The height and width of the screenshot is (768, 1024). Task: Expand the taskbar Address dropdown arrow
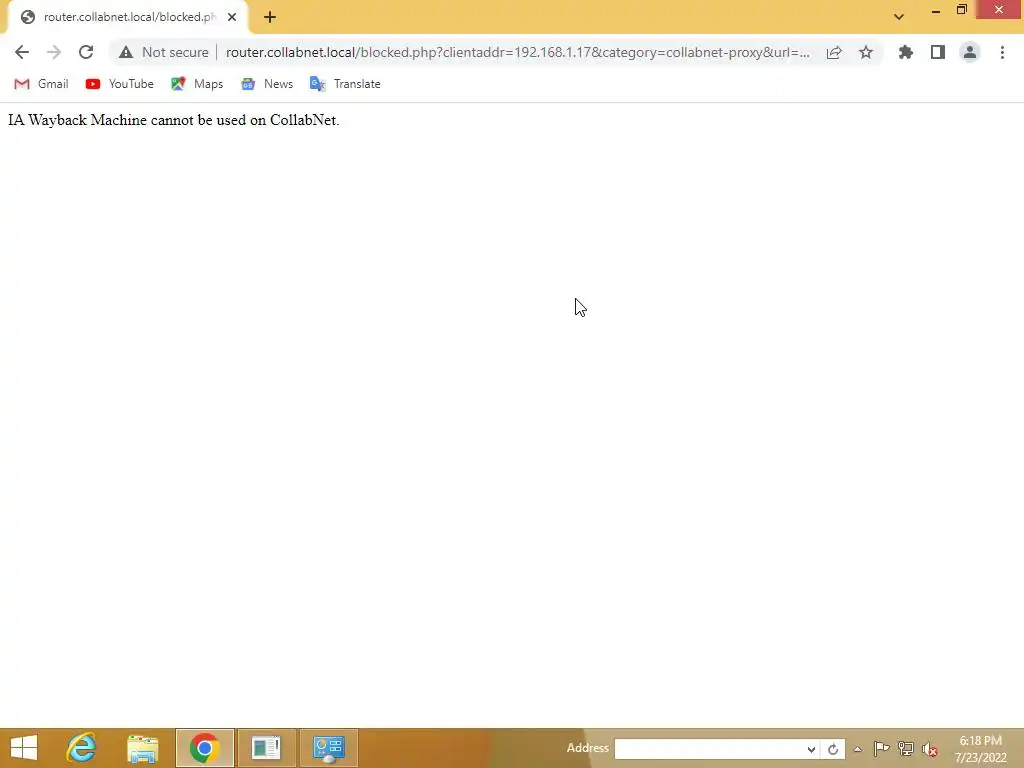pos(811,749)
